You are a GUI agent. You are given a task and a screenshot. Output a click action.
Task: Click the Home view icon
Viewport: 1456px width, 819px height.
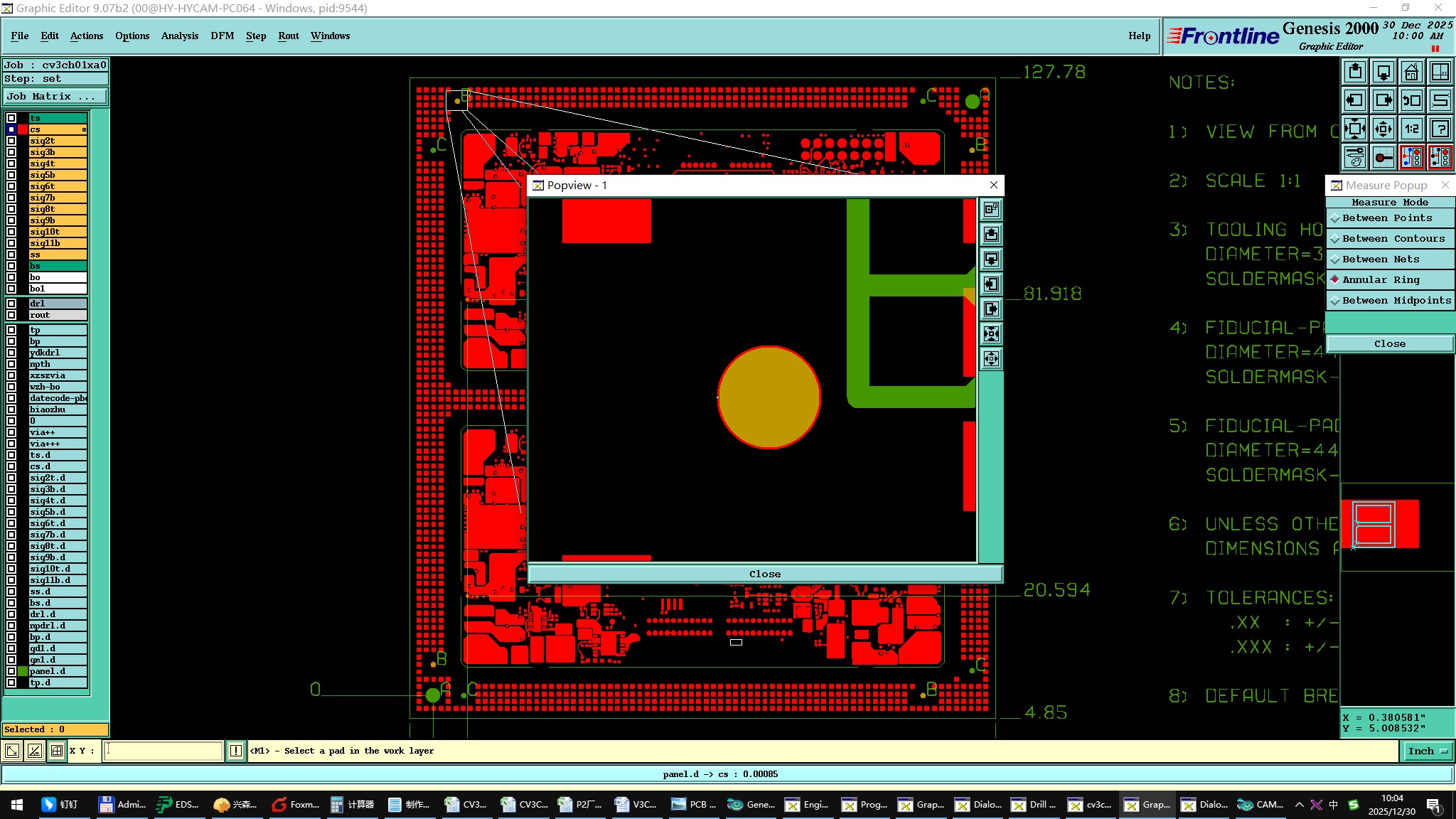[1411, 72]
